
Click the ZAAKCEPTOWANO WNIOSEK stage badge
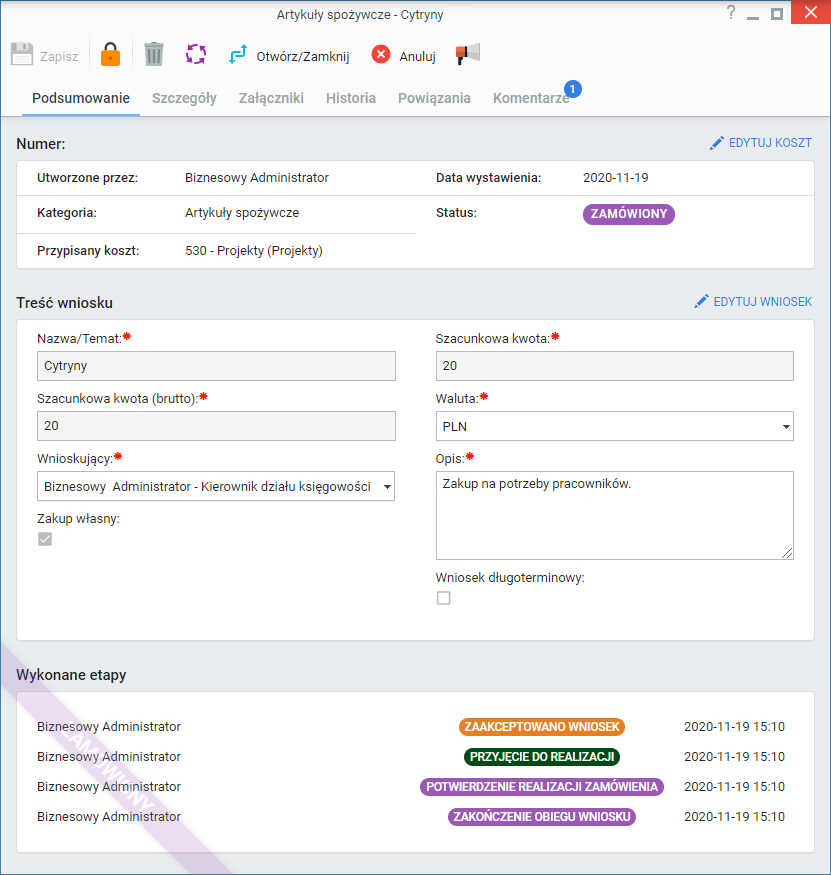[542, 727]
